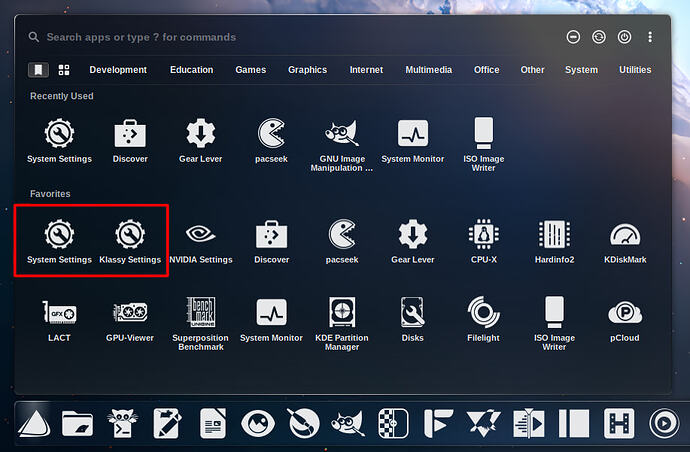
Task: Launch Disks utility
Action: (412, 320)
